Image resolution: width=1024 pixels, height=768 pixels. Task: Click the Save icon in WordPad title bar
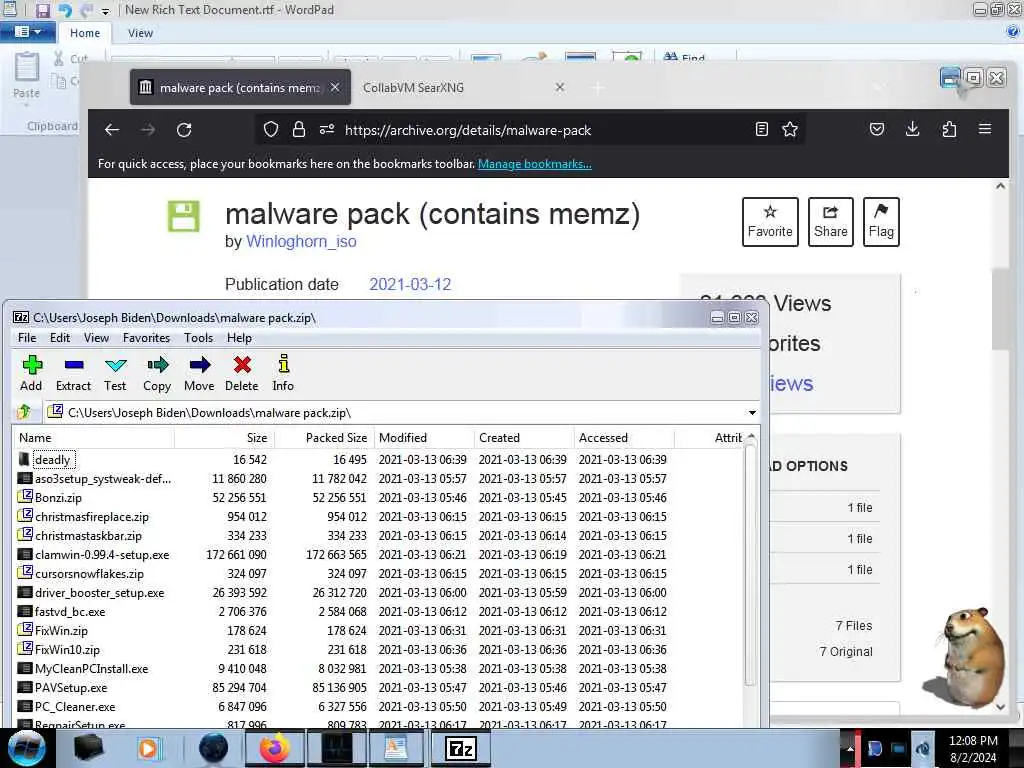tap(42, 10)
